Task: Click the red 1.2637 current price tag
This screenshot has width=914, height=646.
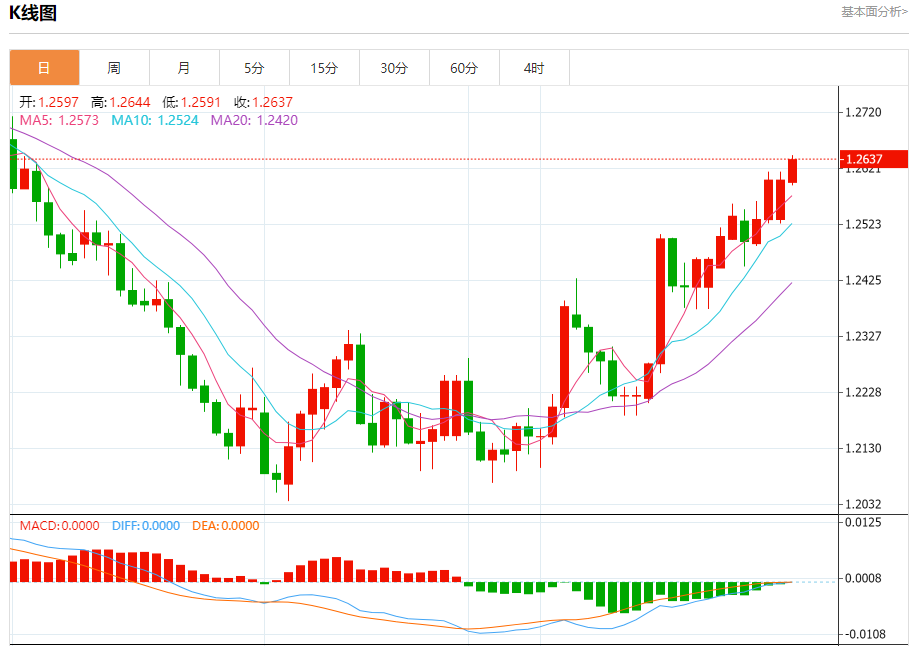Action: click(x=874, y=159)
